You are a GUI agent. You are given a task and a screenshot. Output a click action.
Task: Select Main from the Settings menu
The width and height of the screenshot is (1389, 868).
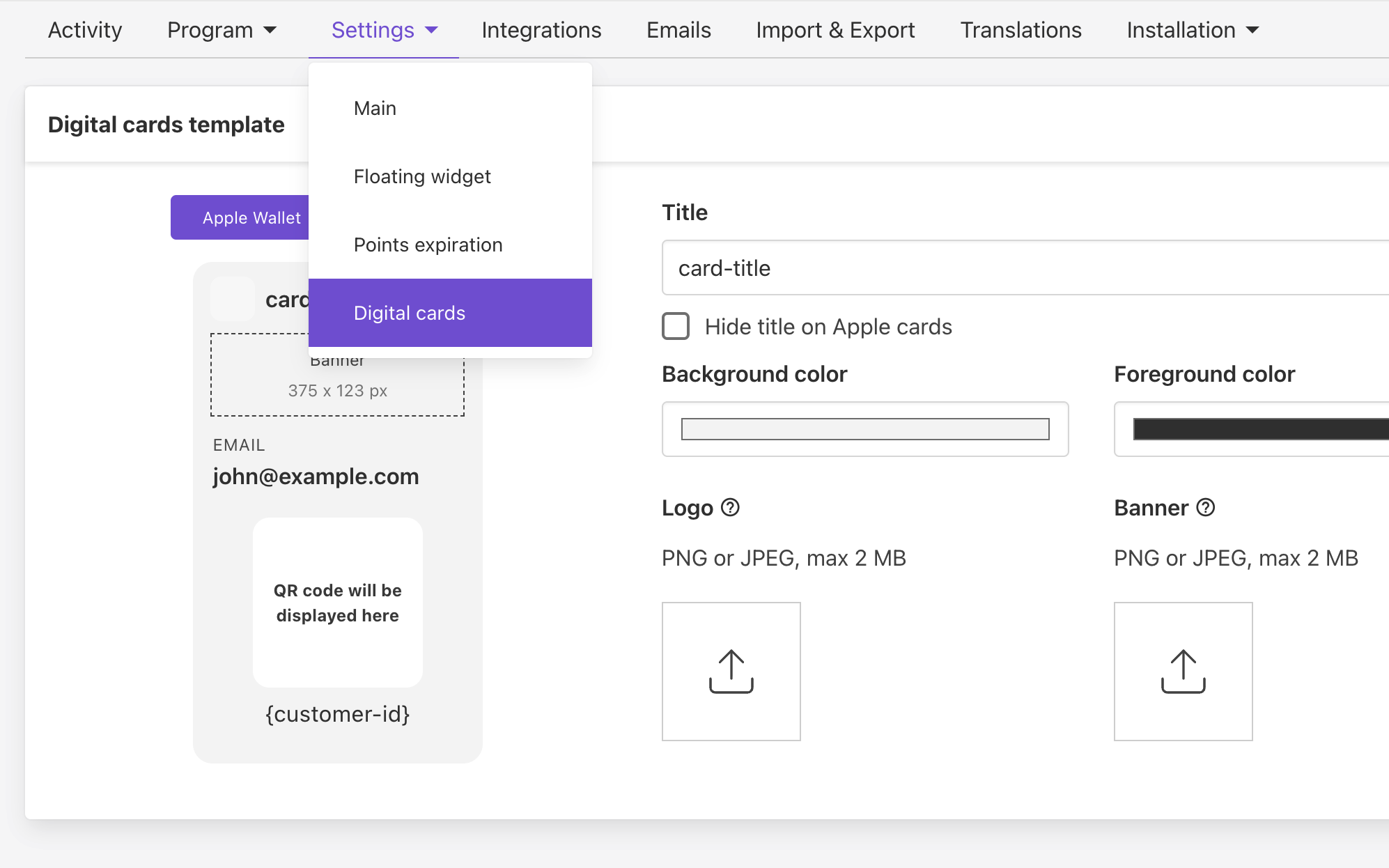coord(375,107)
